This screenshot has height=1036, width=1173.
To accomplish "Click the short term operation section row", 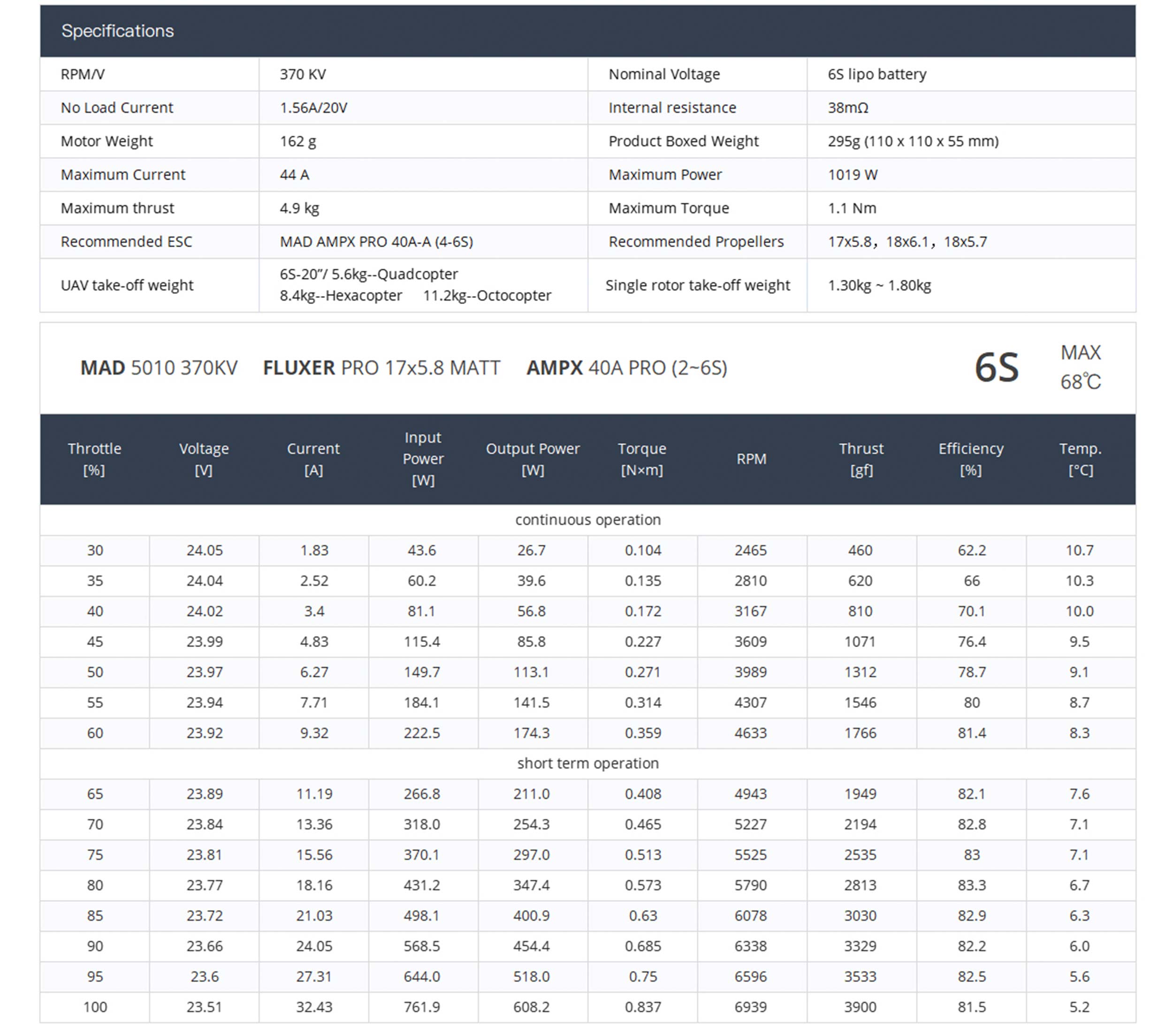I will pos(587,763).
